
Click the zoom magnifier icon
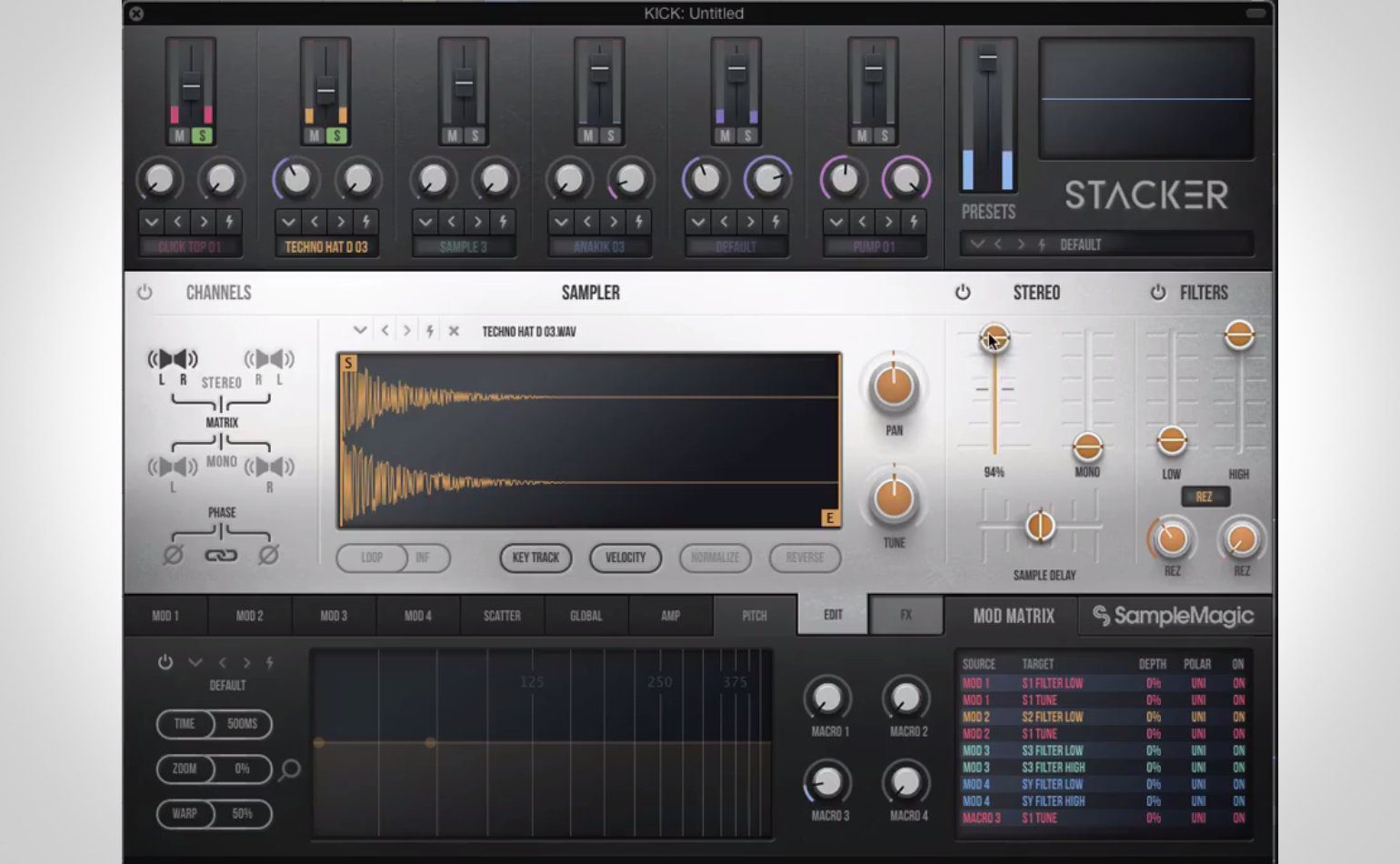pos(290,769)
